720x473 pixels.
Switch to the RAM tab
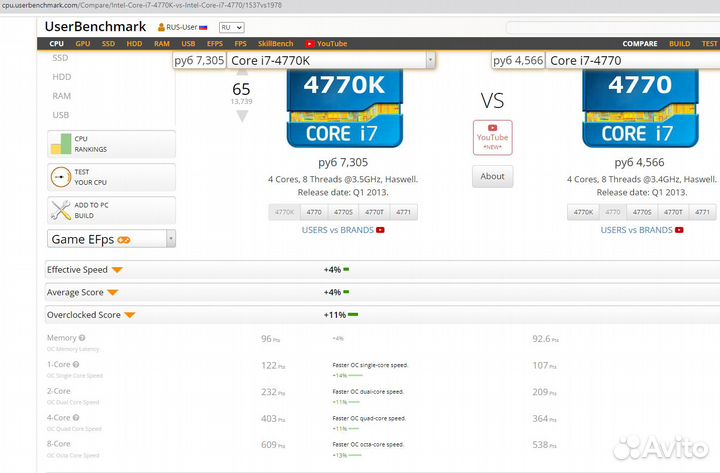[162, 44]
